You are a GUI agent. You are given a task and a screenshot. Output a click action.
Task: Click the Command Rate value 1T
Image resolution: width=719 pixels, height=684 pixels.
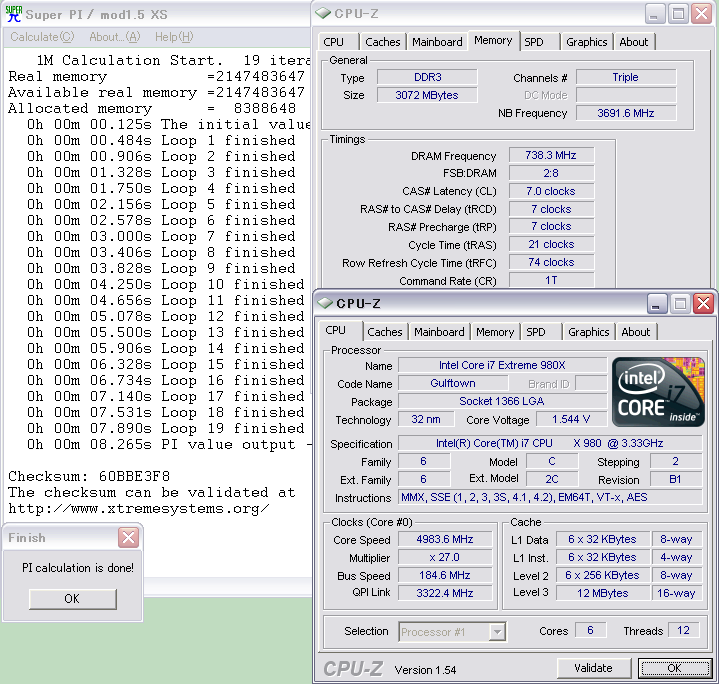(x=551, y=280)
